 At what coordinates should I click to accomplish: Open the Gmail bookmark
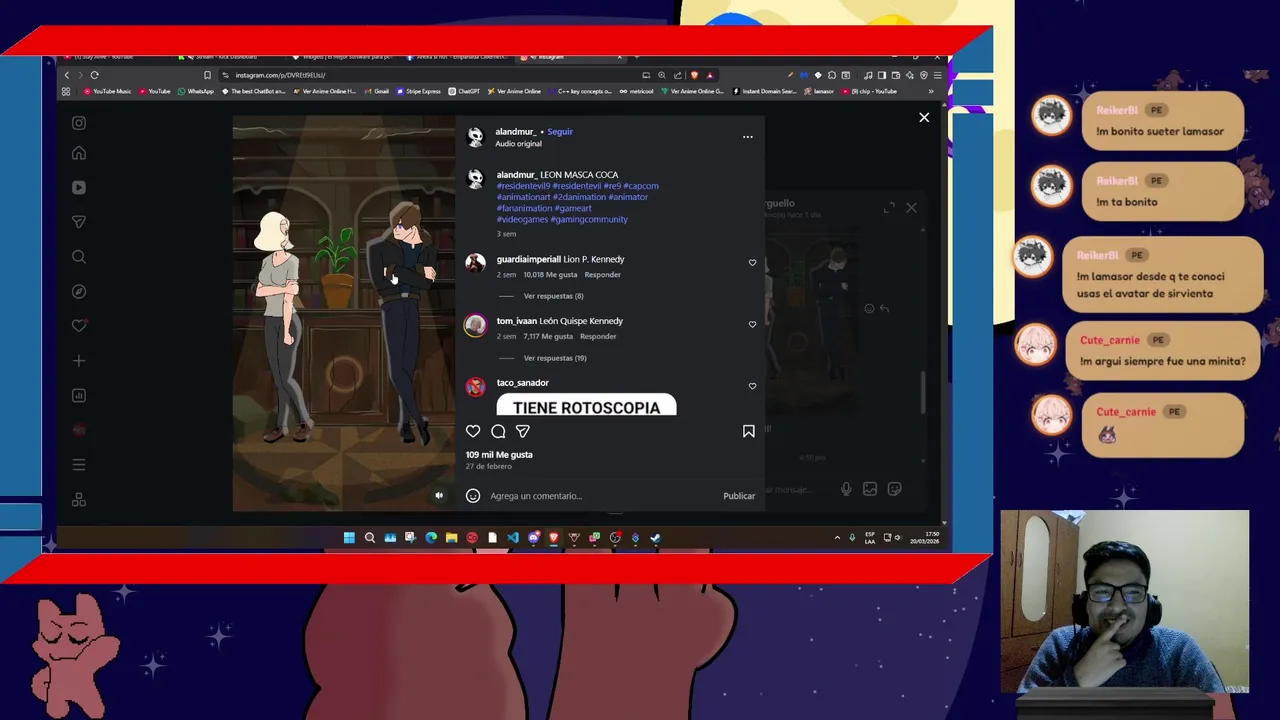pos(377,91)
